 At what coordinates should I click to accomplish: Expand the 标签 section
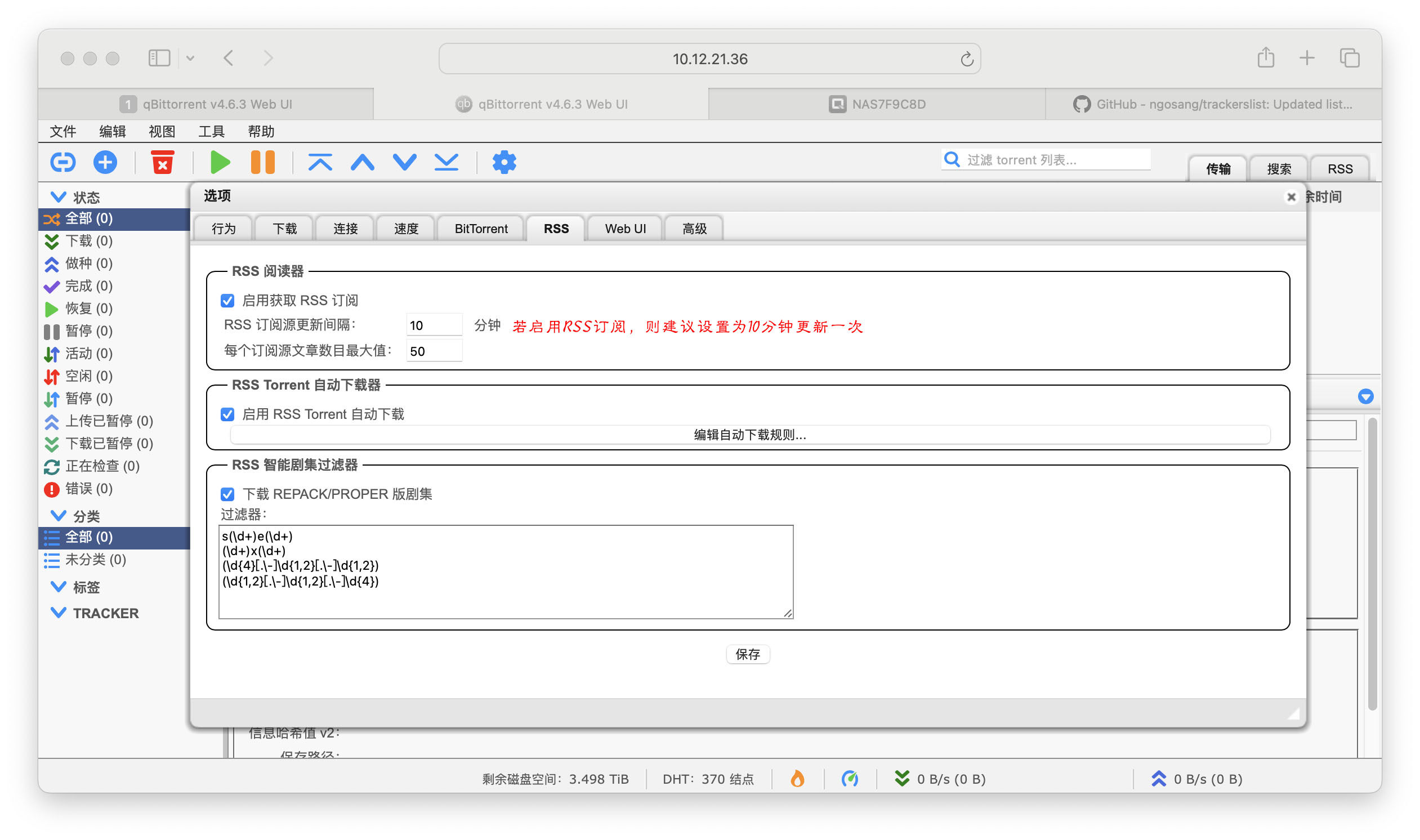coord(59,587)
